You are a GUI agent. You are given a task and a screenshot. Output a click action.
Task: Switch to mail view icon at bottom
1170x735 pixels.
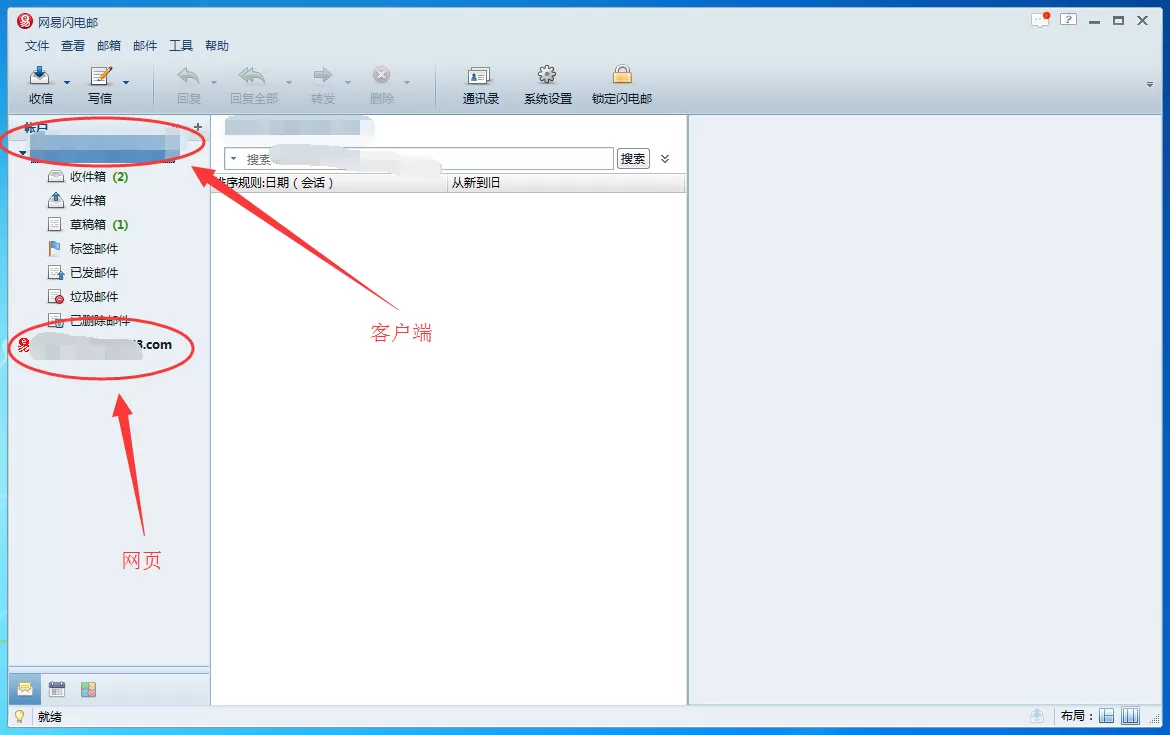(25, 689)
